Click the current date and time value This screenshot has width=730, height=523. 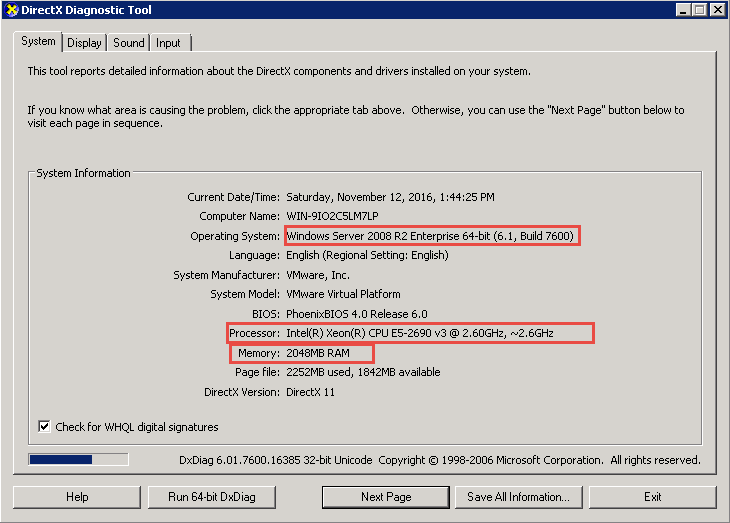390,197
